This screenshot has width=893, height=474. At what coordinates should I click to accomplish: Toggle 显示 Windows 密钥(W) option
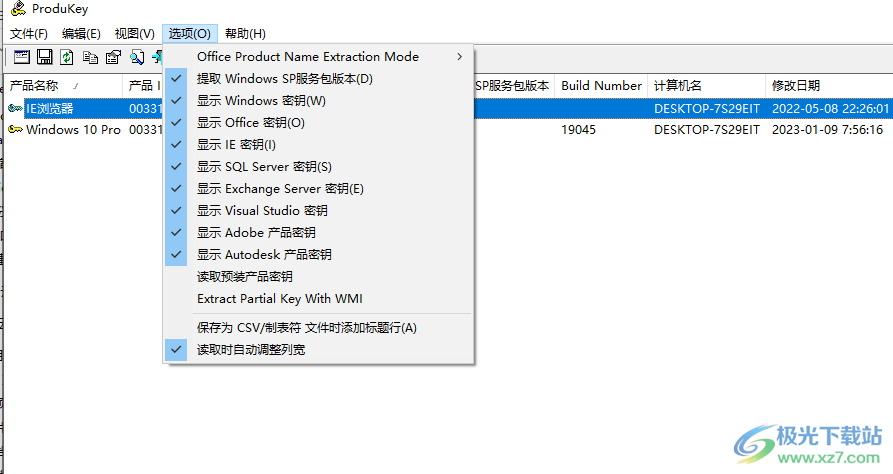319,101
